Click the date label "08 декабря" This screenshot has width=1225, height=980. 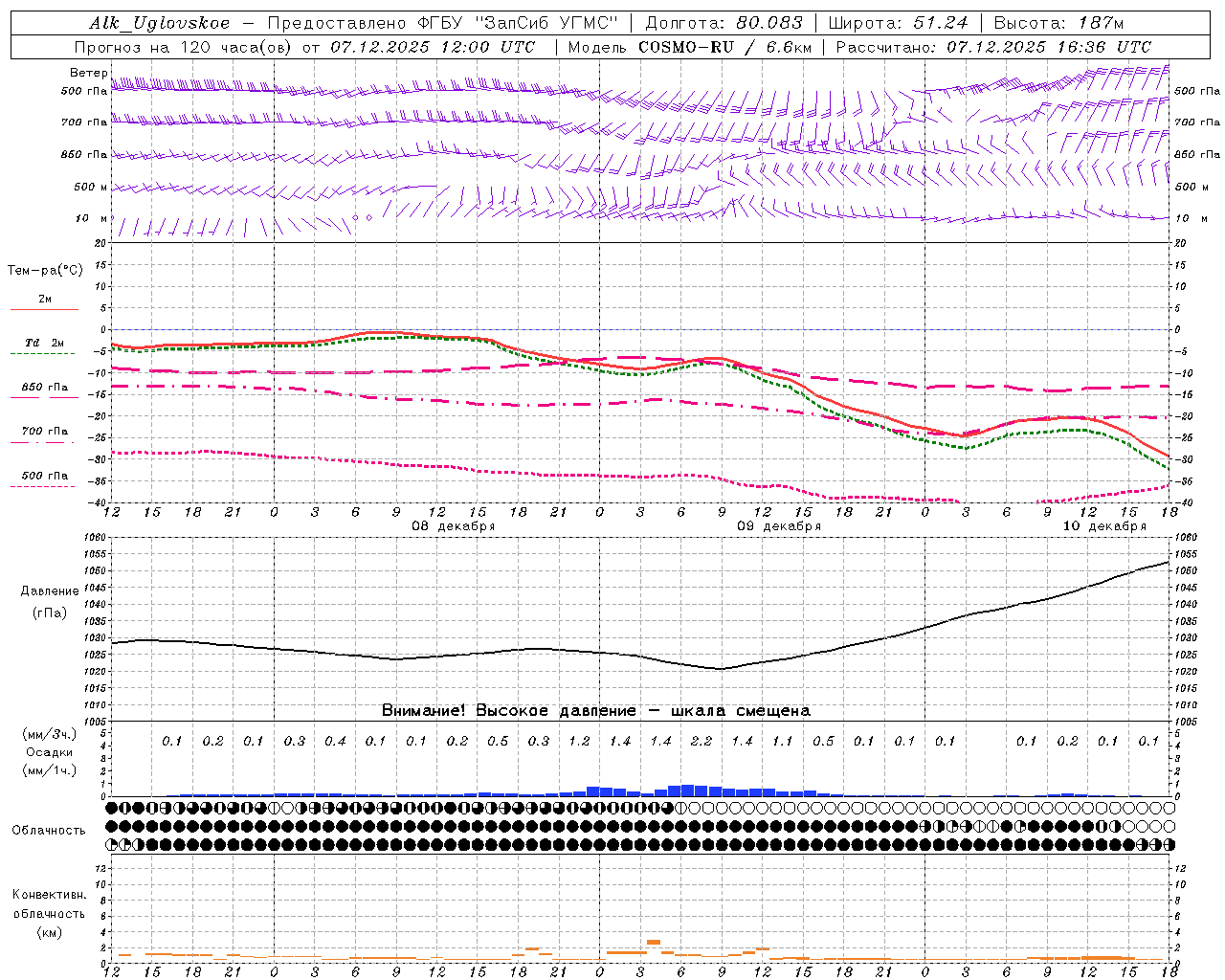pos(453,526)
